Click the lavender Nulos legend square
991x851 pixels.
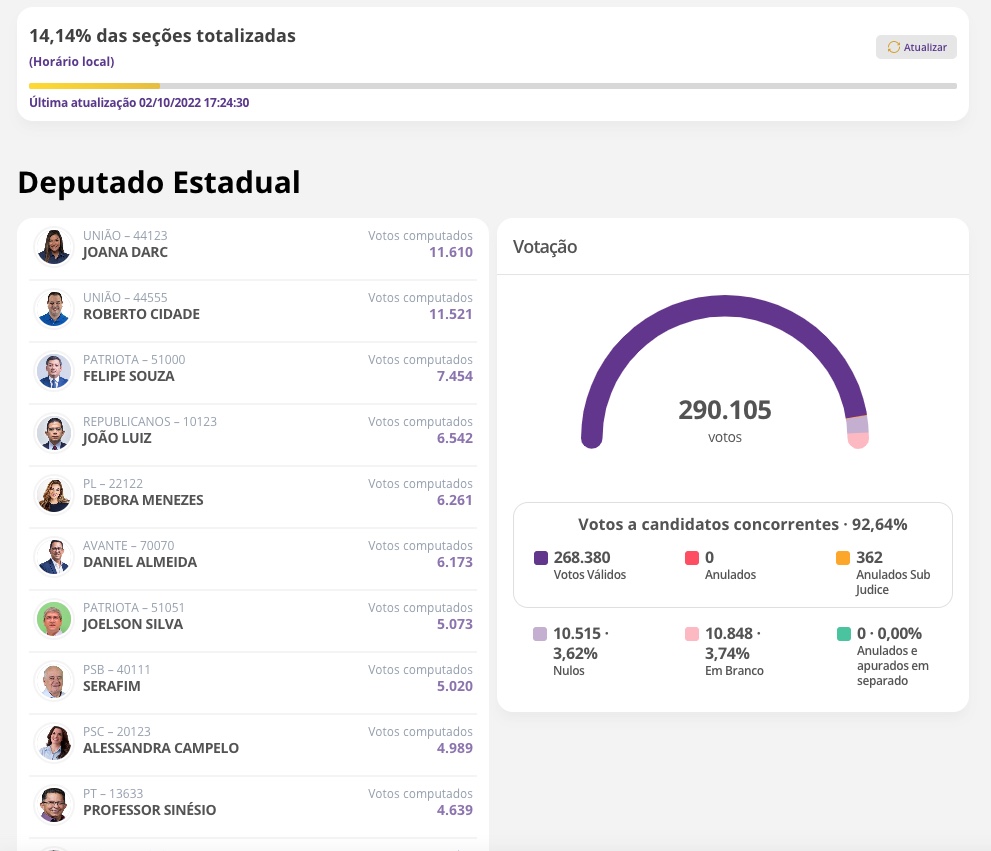[x=541, y=634]
